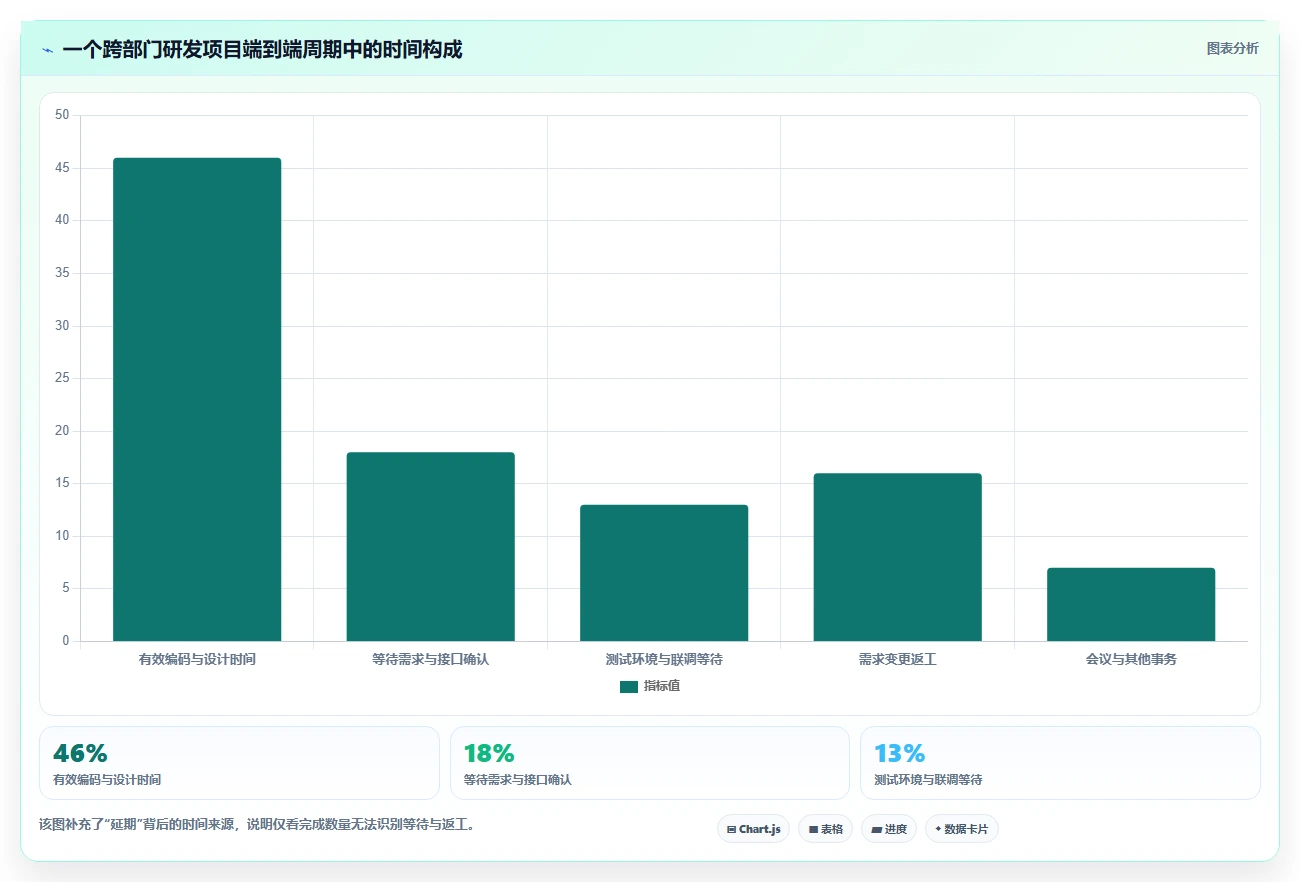The height and width of the screenshot is (882, 1300).
Task: Open the 46% stat card
Action: pyautogui.click(x=239, y=763)
